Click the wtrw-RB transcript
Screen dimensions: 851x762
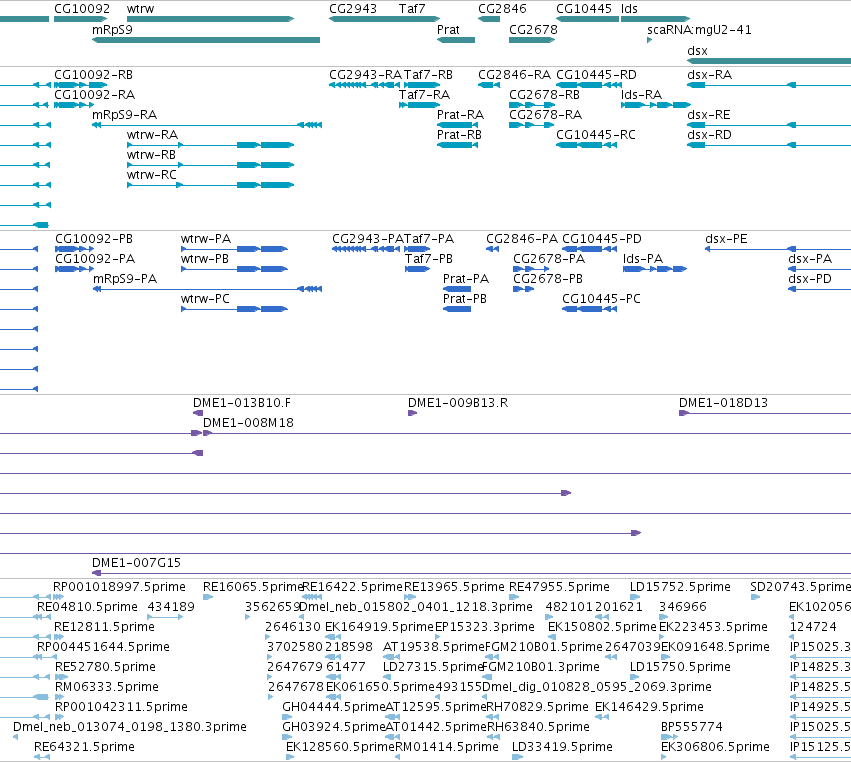(211, 165)
